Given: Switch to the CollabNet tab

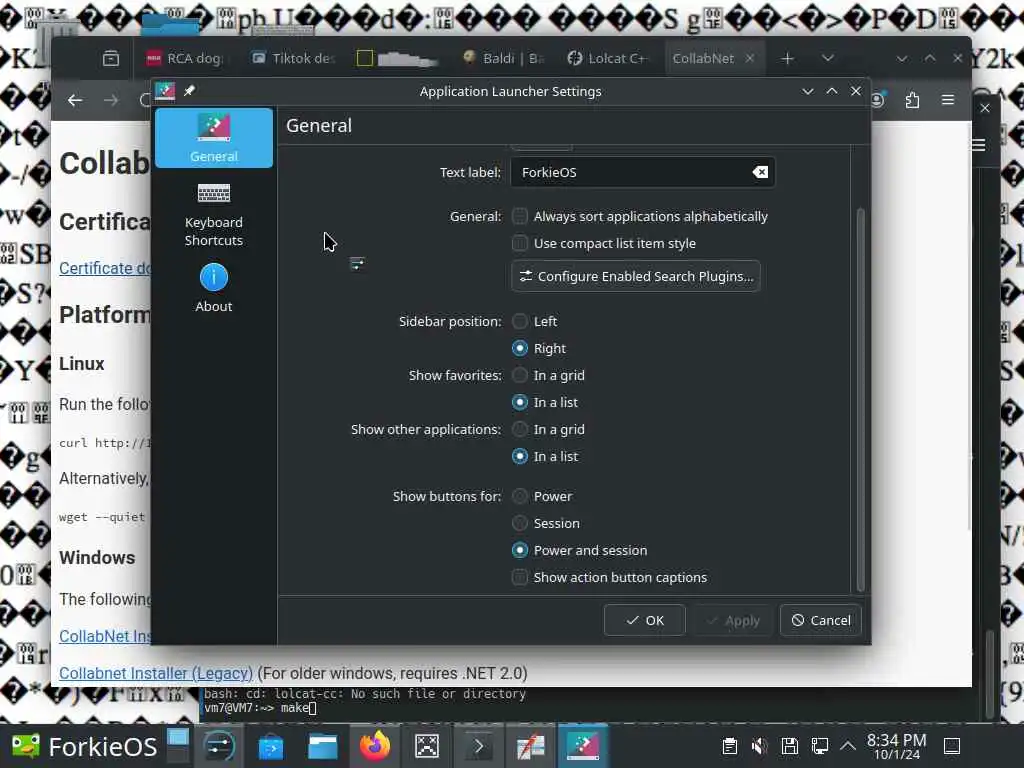Looking at the screenshot, I should pos(703,59).
